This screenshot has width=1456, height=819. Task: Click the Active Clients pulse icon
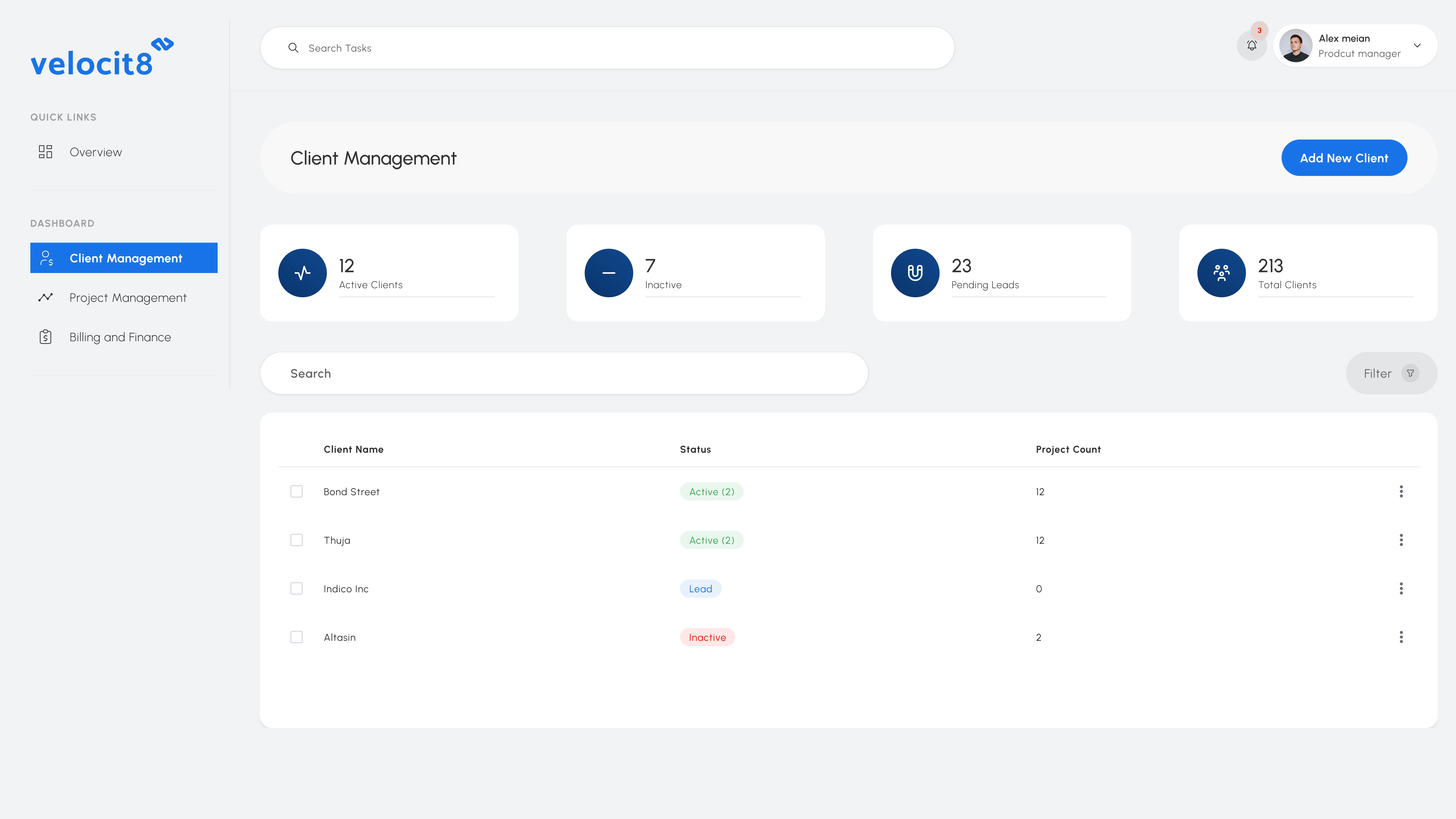point(302,273)
